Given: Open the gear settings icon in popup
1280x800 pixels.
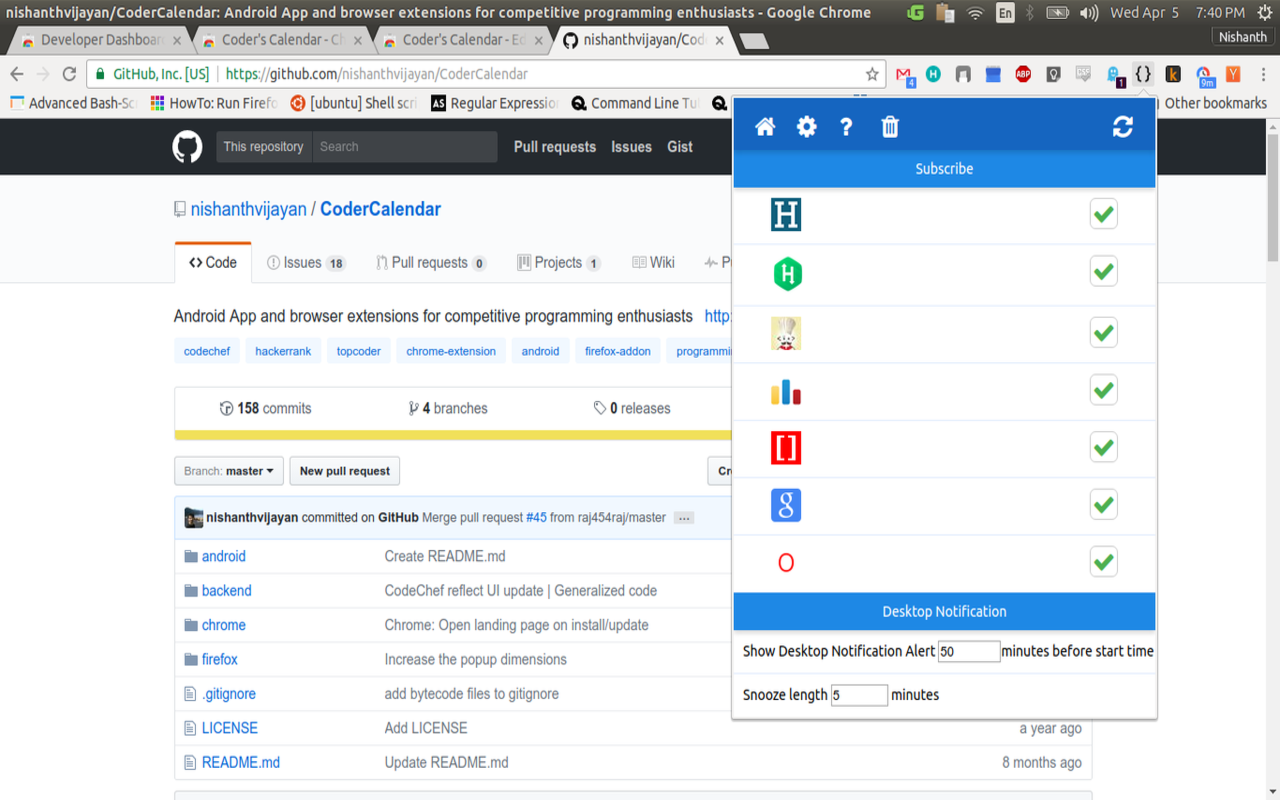Looking at the screenshot, I should tap(806, 127).
